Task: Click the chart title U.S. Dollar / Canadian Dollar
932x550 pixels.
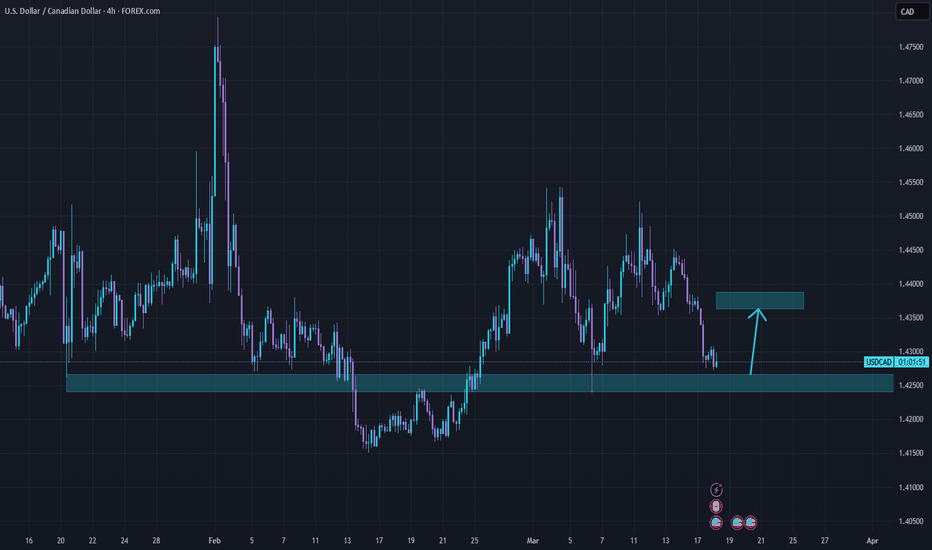Action: (52, 11)
